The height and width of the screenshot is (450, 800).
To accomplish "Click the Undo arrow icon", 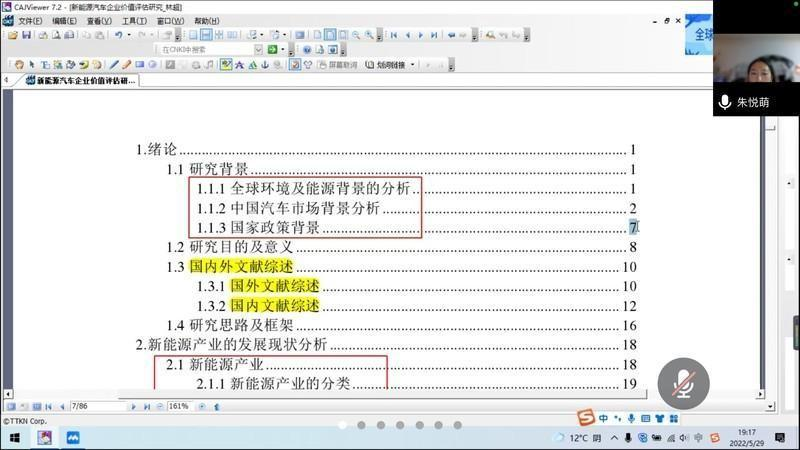I will click(118, 35).
